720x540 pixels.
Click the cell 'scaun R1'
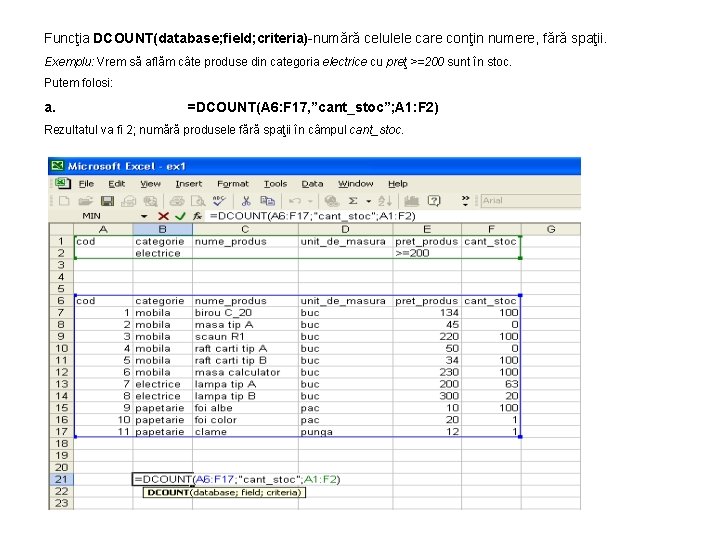tap(245, 337)
